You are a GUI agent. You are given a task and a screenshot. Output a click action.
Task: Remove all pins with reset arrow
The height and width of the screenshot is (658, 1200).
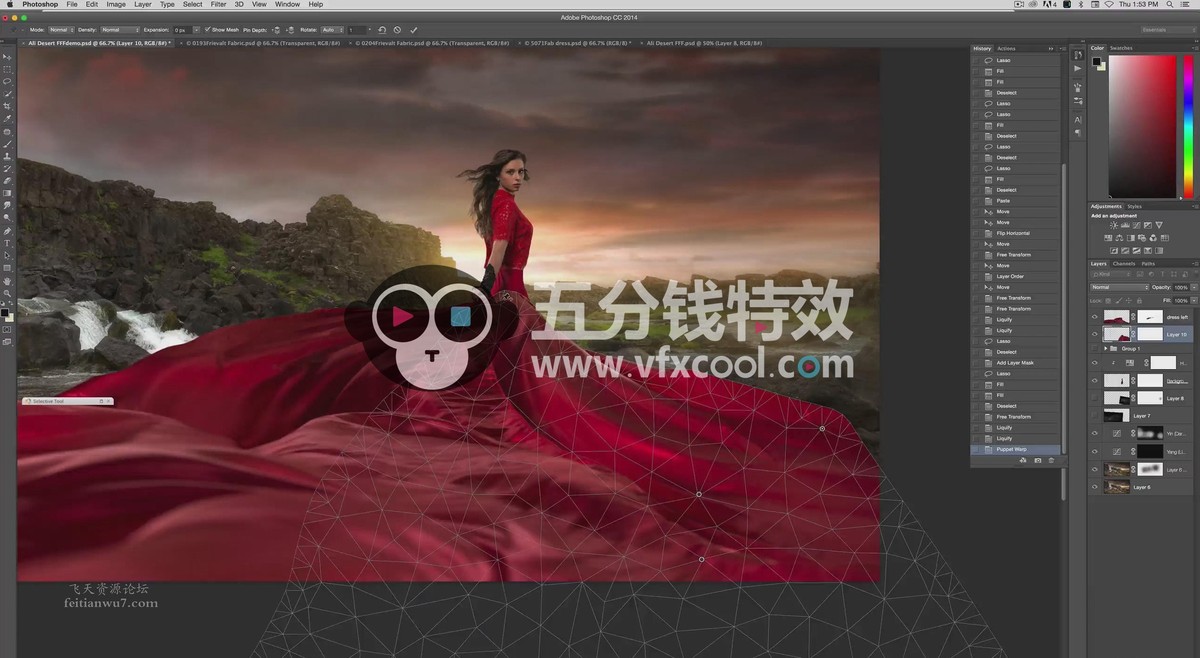click(x=381, y=30)
